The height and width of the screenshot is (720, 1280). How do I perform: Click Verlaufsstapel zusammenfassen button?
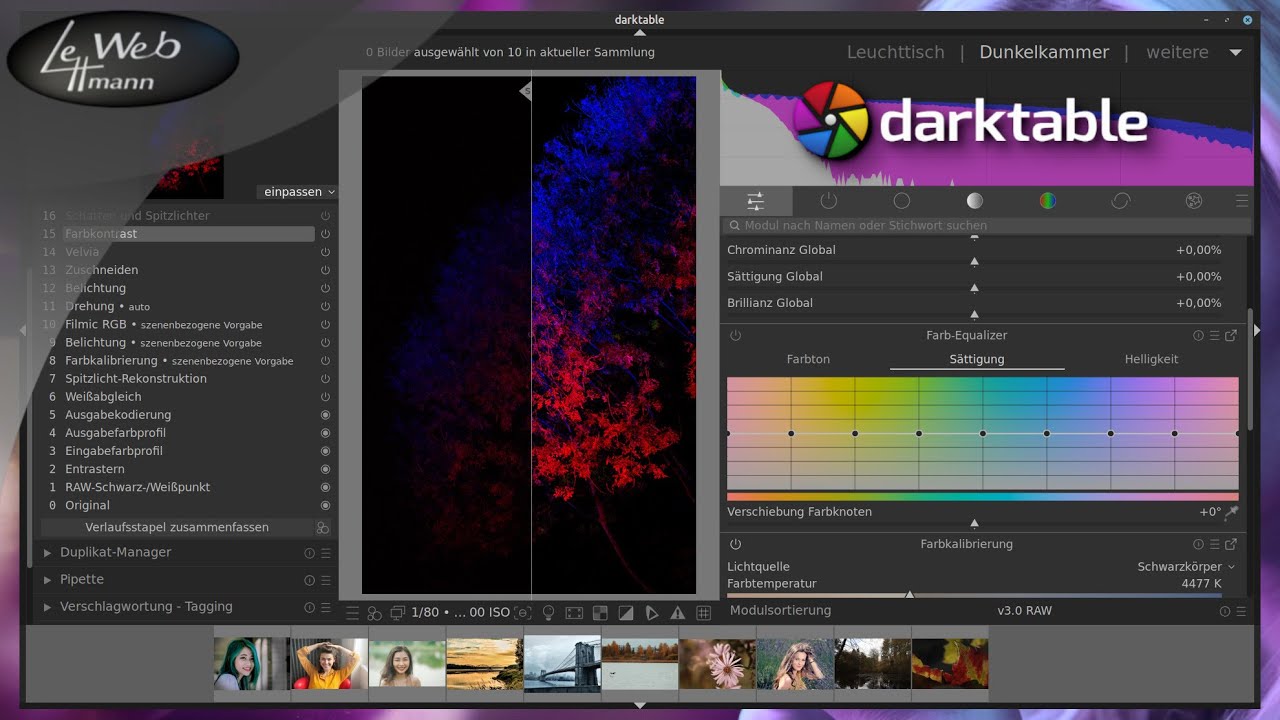[x=177, y=528]
